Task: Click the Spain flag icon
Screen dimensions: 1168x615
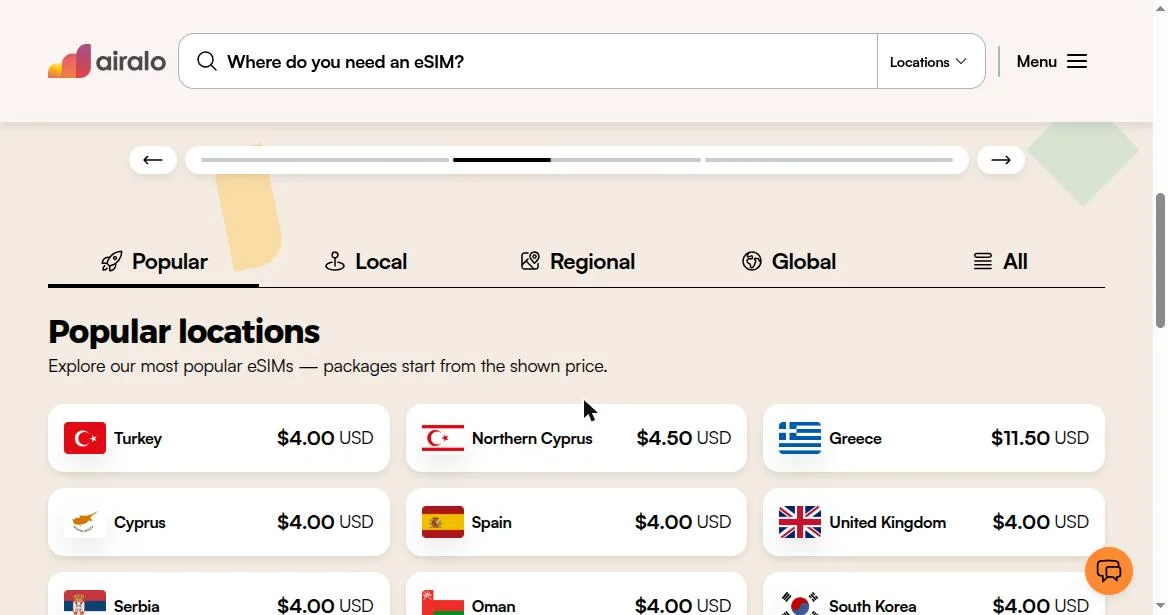Action: (442, 522)
